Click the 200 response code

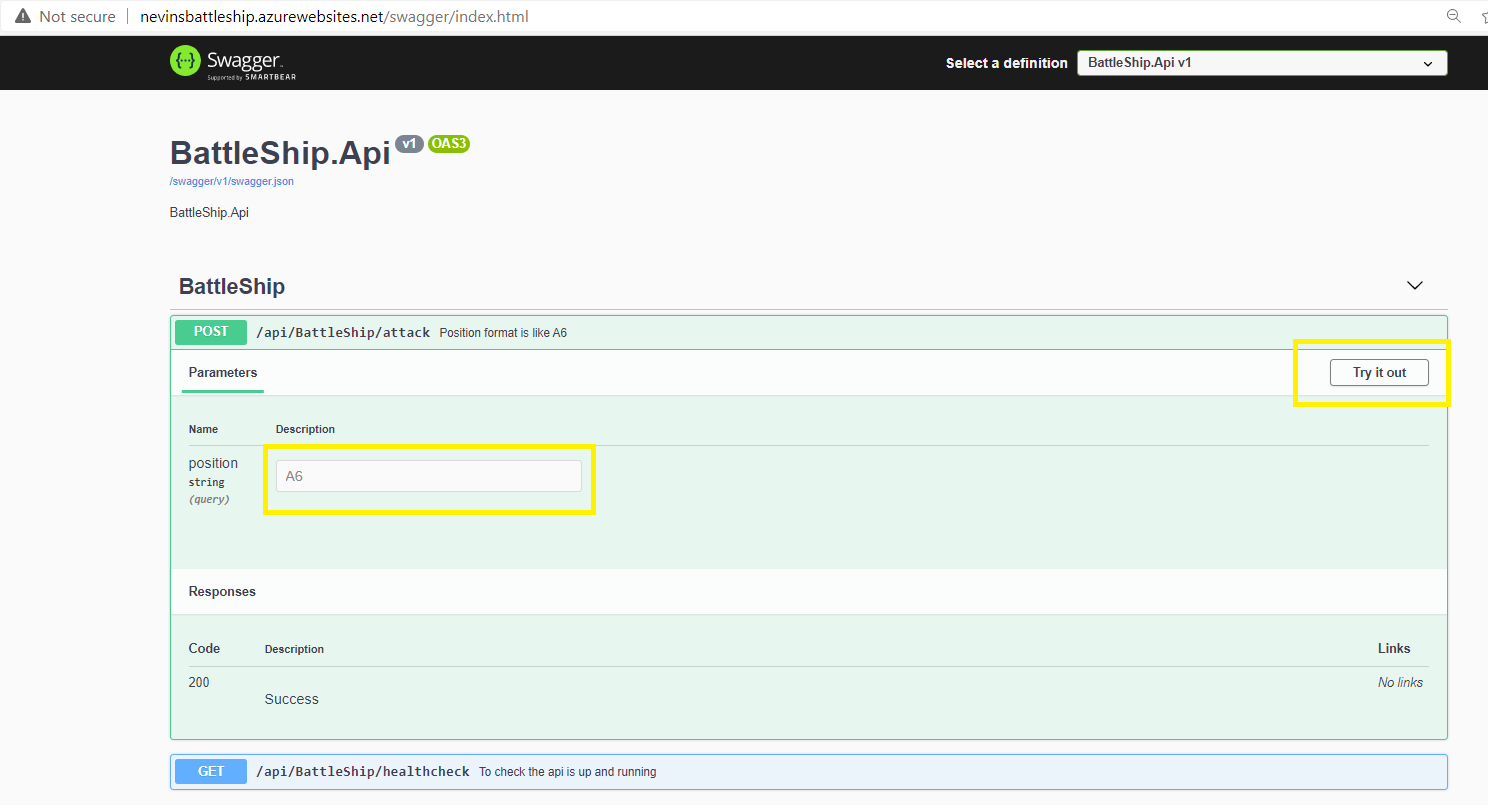pyautogui.click(x=199, y=682)
